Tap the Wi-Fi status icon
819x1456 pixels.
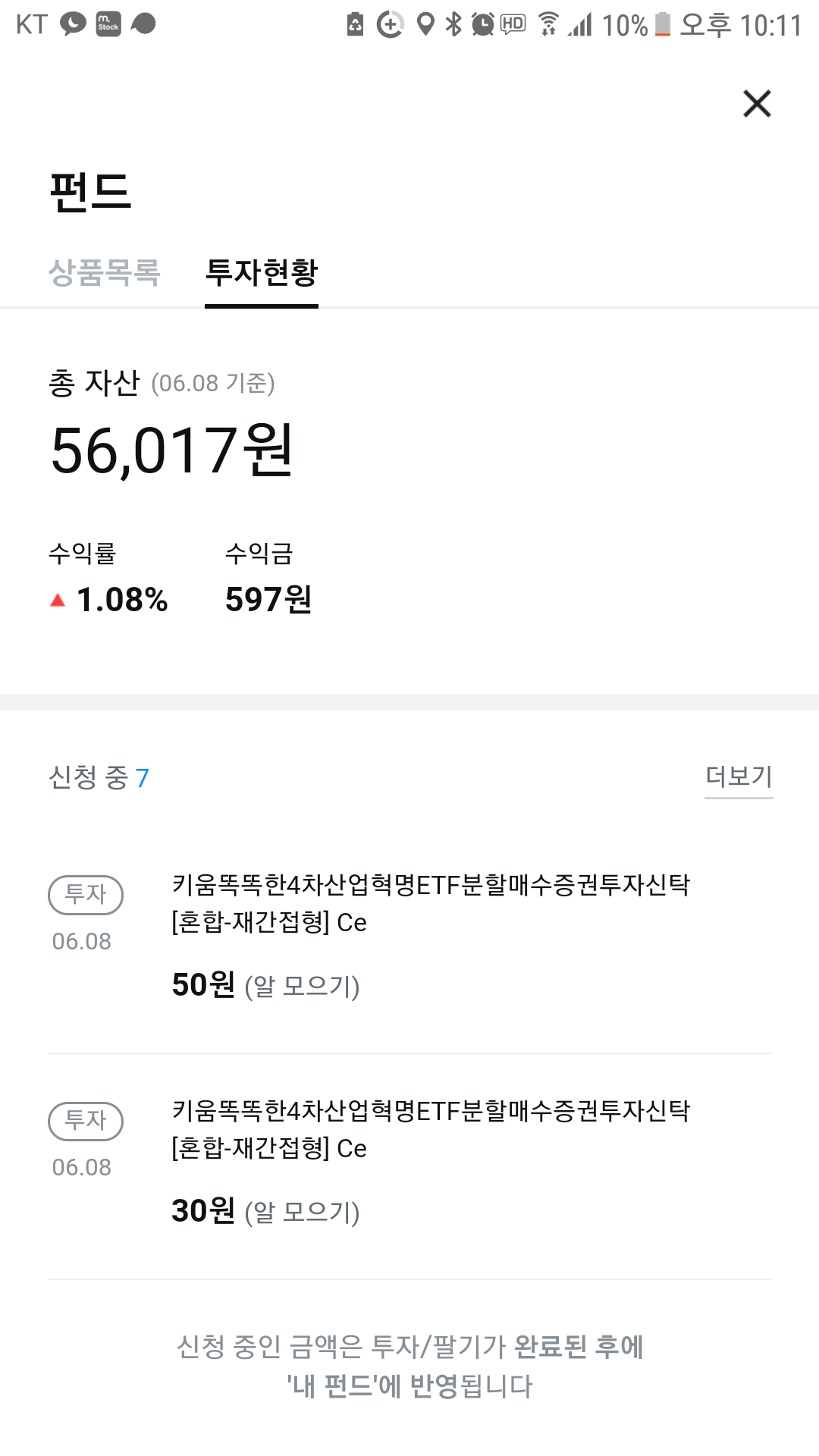click(x=548, y=24)
